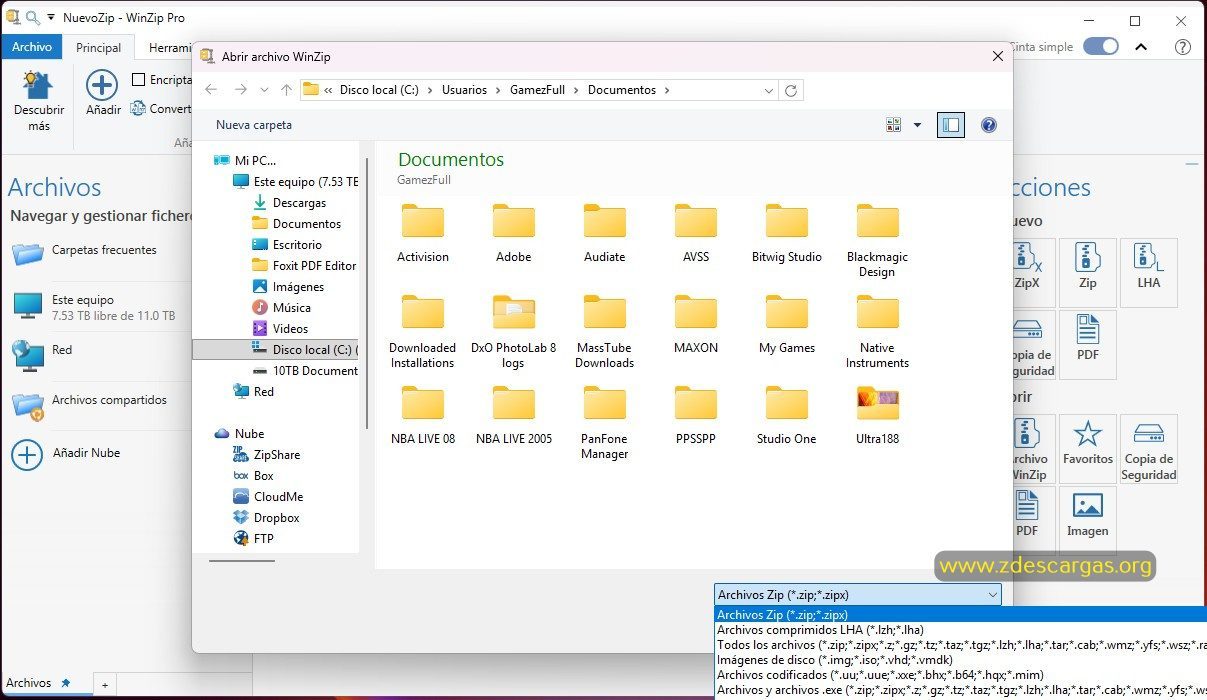Select Descargas in the navigation tree
Viewport: 1207px width, 700px height.
[x=299, y=203]
